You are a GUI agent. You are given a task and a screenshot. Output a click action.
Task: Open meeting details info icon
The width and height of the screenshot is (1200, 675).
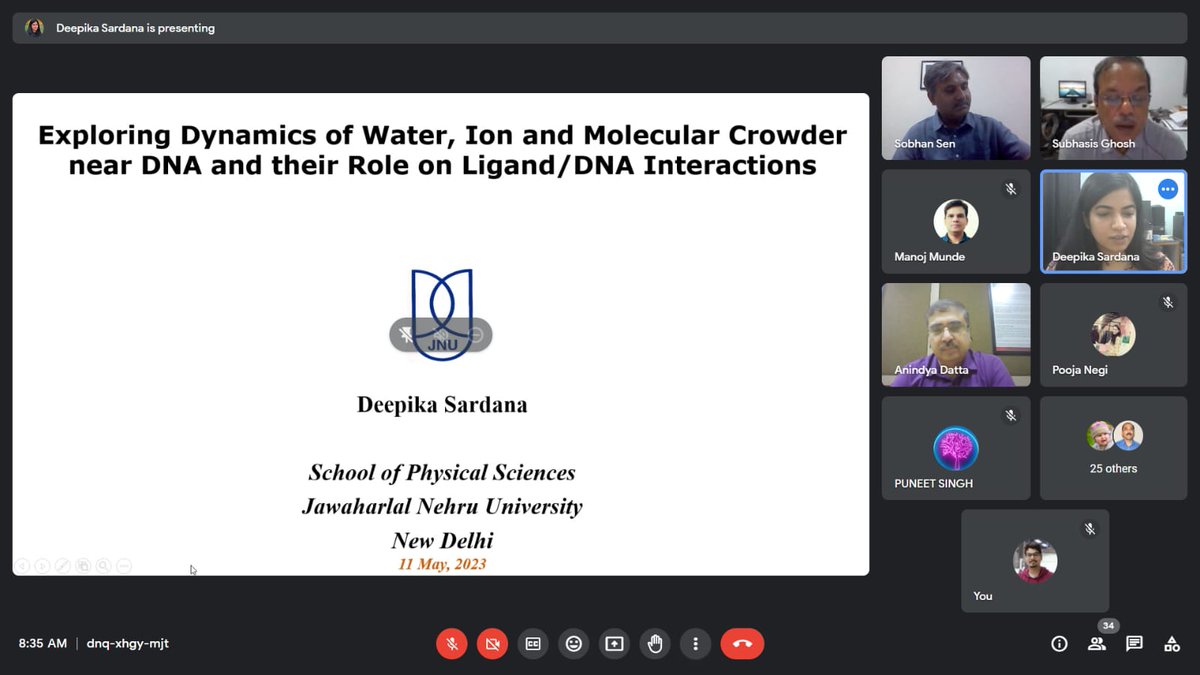pyautogui.click(x=1059, y=644)
